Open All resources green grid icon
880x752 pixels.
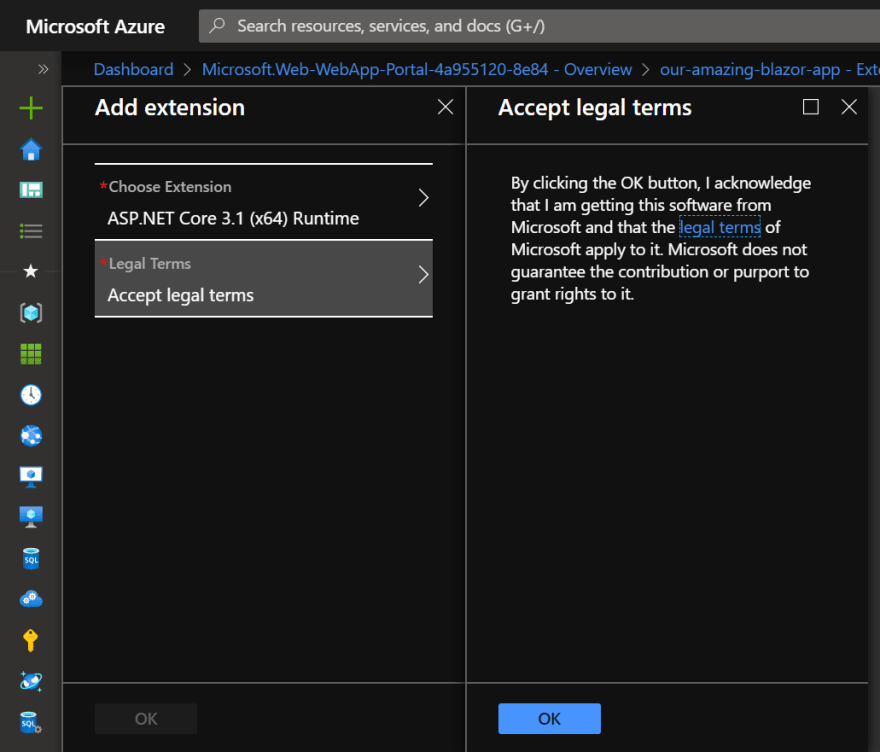31,354
